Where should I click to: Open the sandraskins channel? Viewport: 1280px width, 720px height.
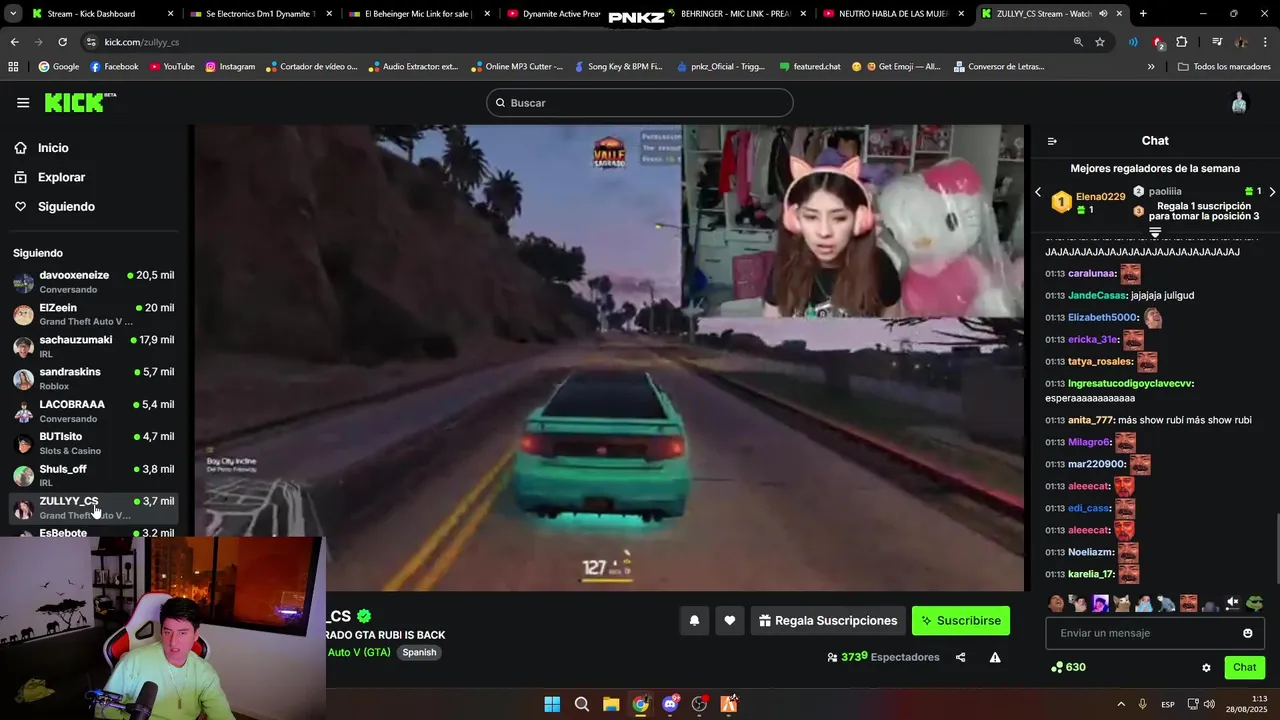93,378
